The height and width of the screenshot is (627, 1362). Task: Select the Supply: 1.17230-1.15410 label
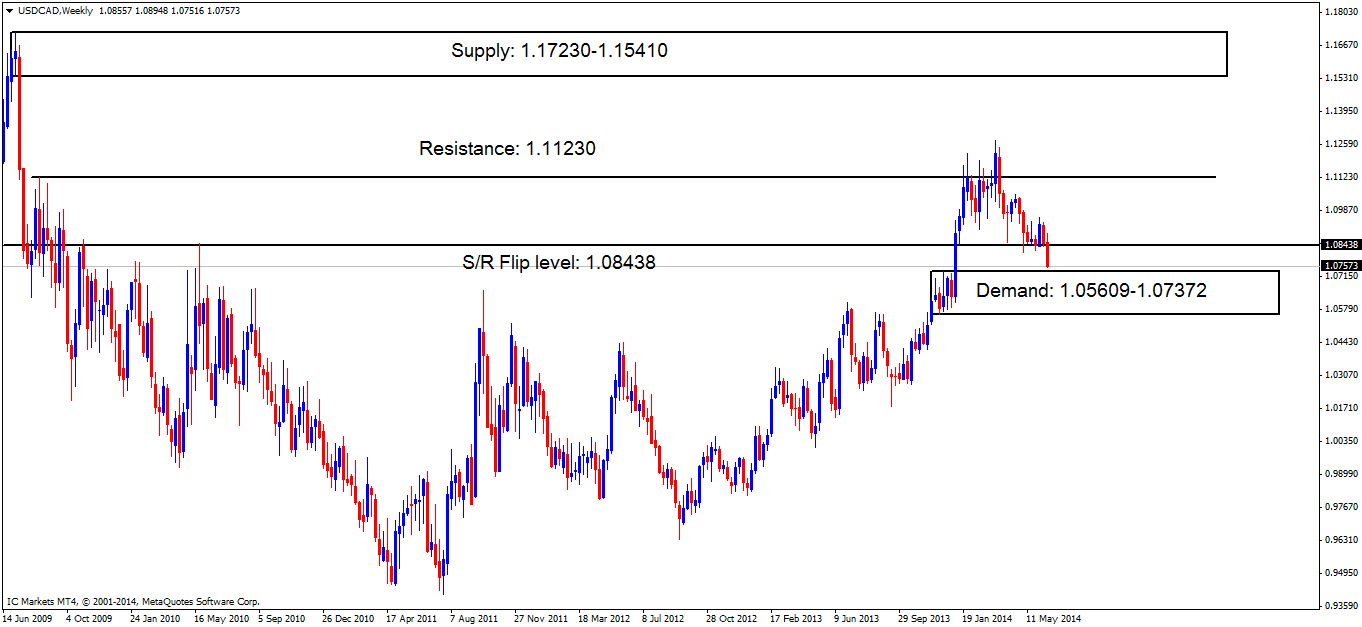(559, 51)
